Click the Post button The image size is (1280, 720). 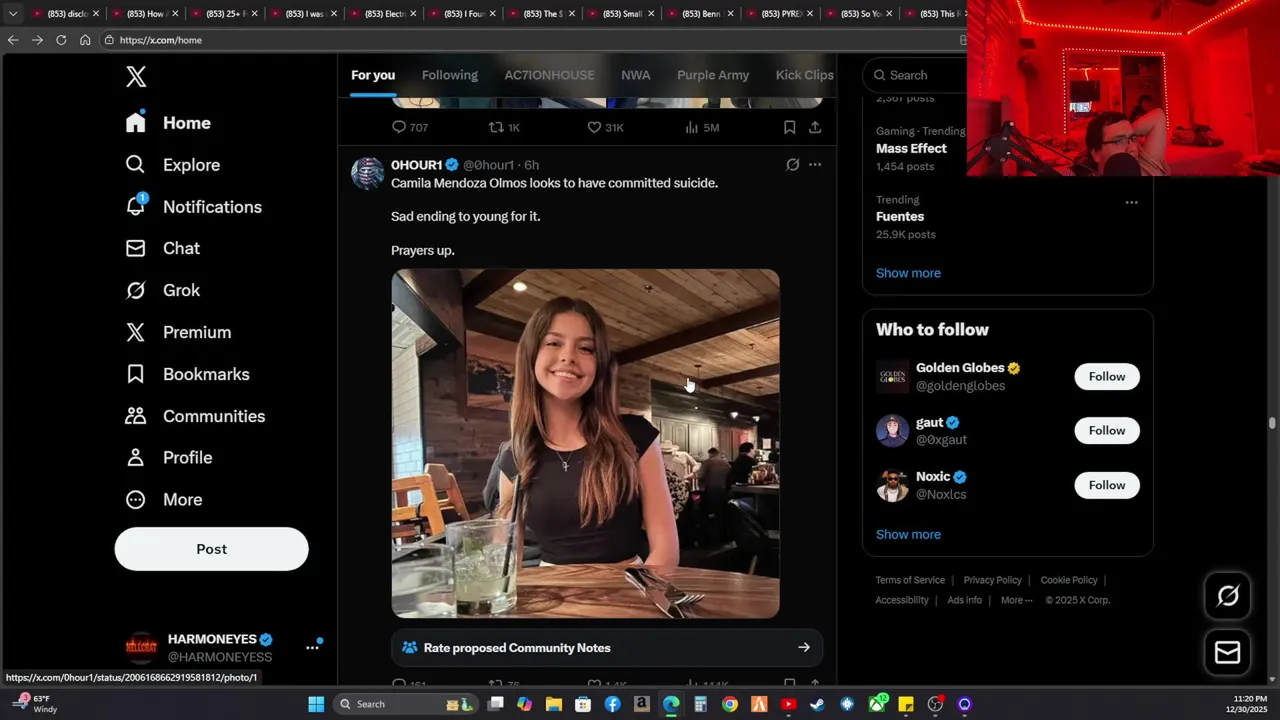211,549
